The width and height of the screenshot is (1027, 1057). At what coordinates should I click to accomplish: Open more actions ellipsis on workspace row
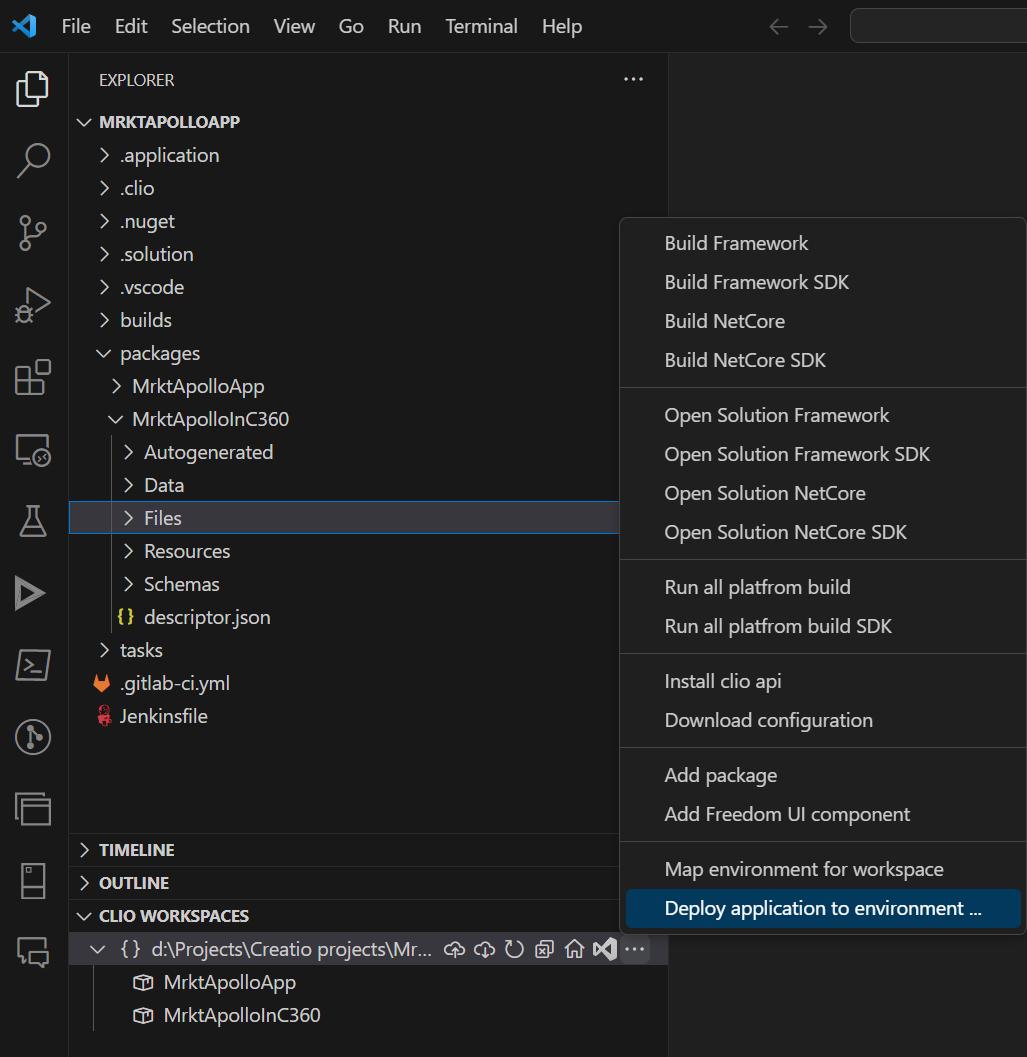635,949
